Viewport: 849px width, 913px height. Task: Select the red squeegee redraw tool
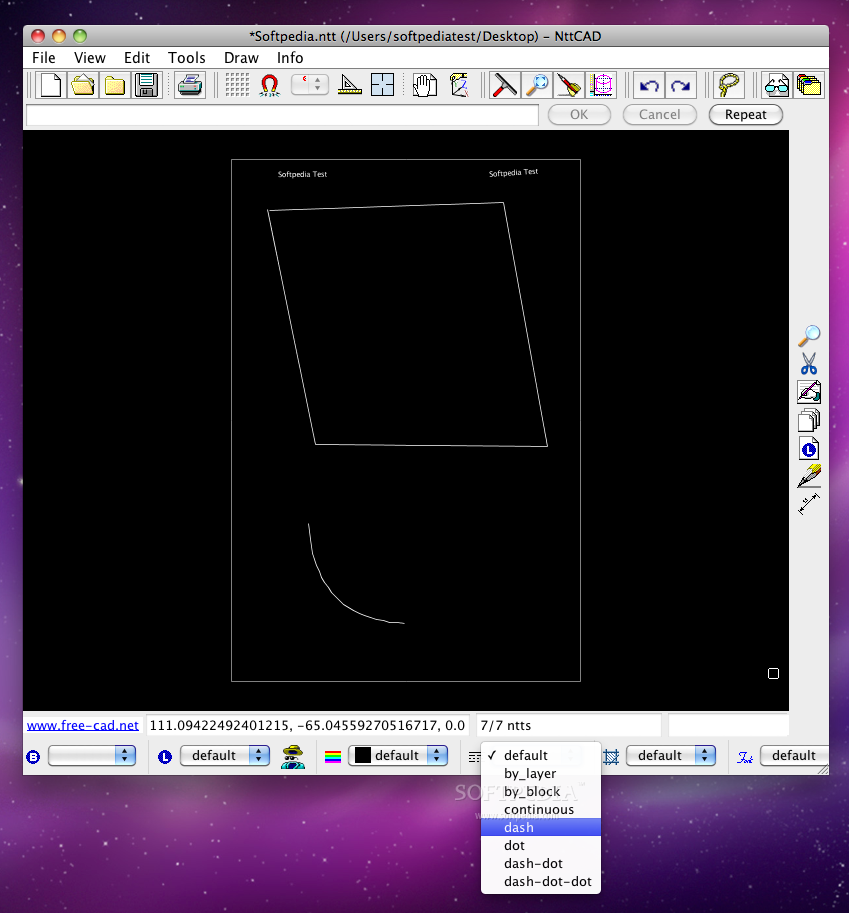pos(504,86)
